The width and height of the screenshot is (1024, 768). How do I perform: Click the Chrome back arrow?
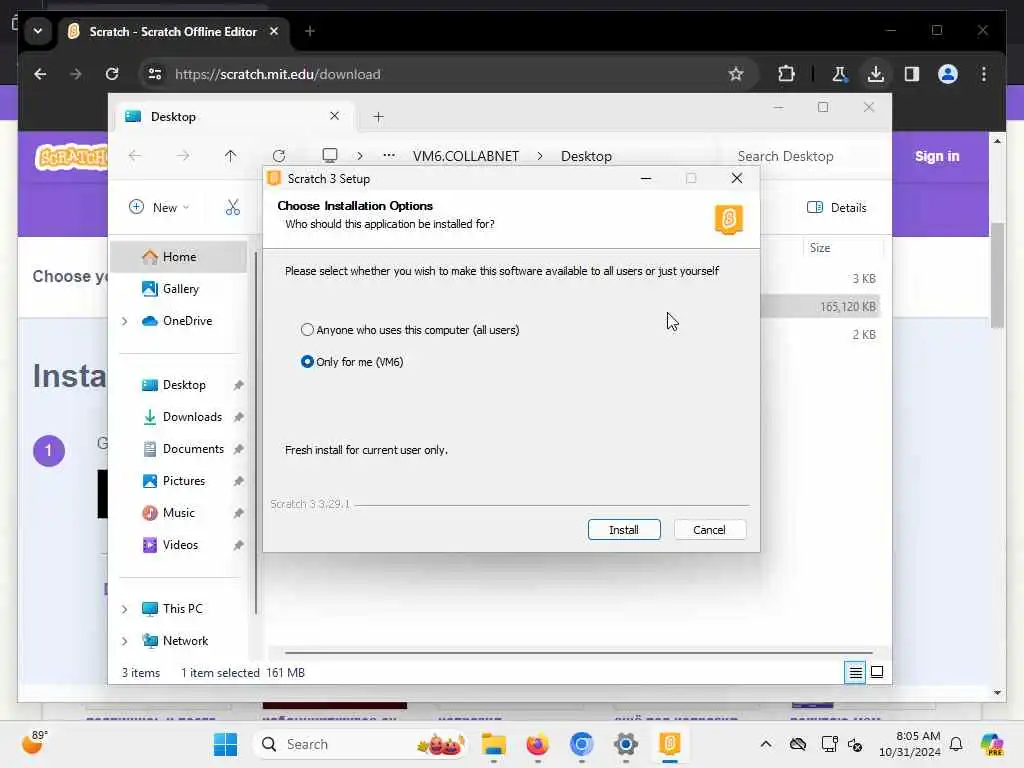(40, 74)
